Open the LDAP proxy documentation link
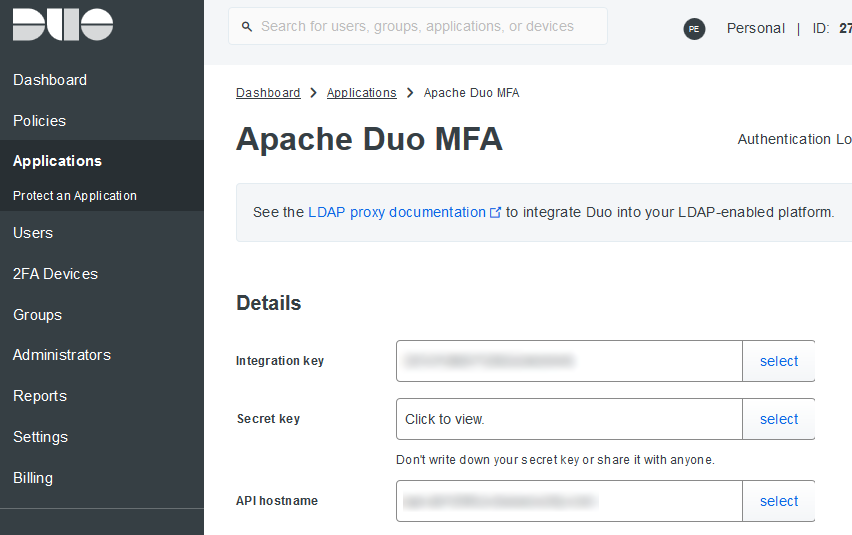Screen dimensions: 852x535 click(397, 212)
